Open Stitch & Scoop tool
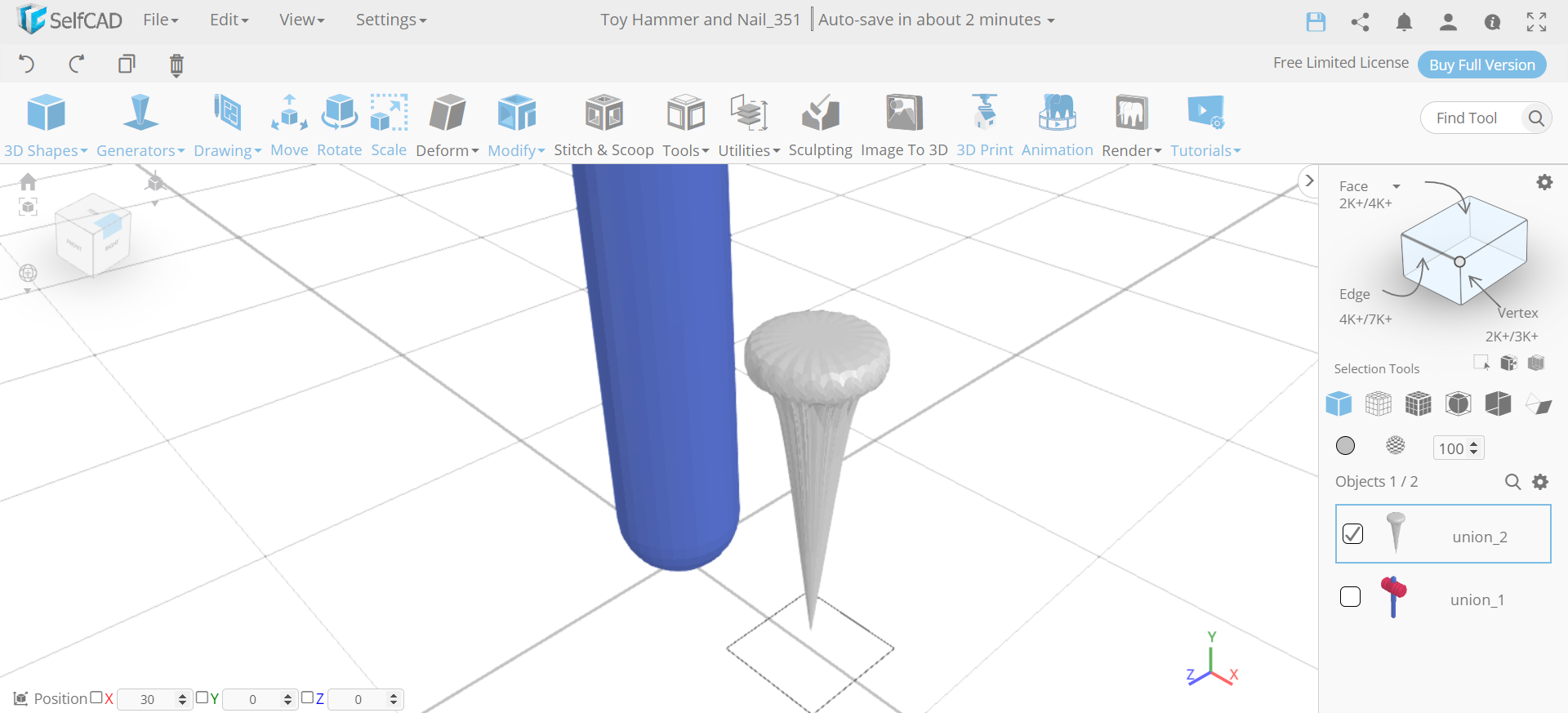Image resolution: width=1568 pixels, height=713 pixels. coord(604,125)
